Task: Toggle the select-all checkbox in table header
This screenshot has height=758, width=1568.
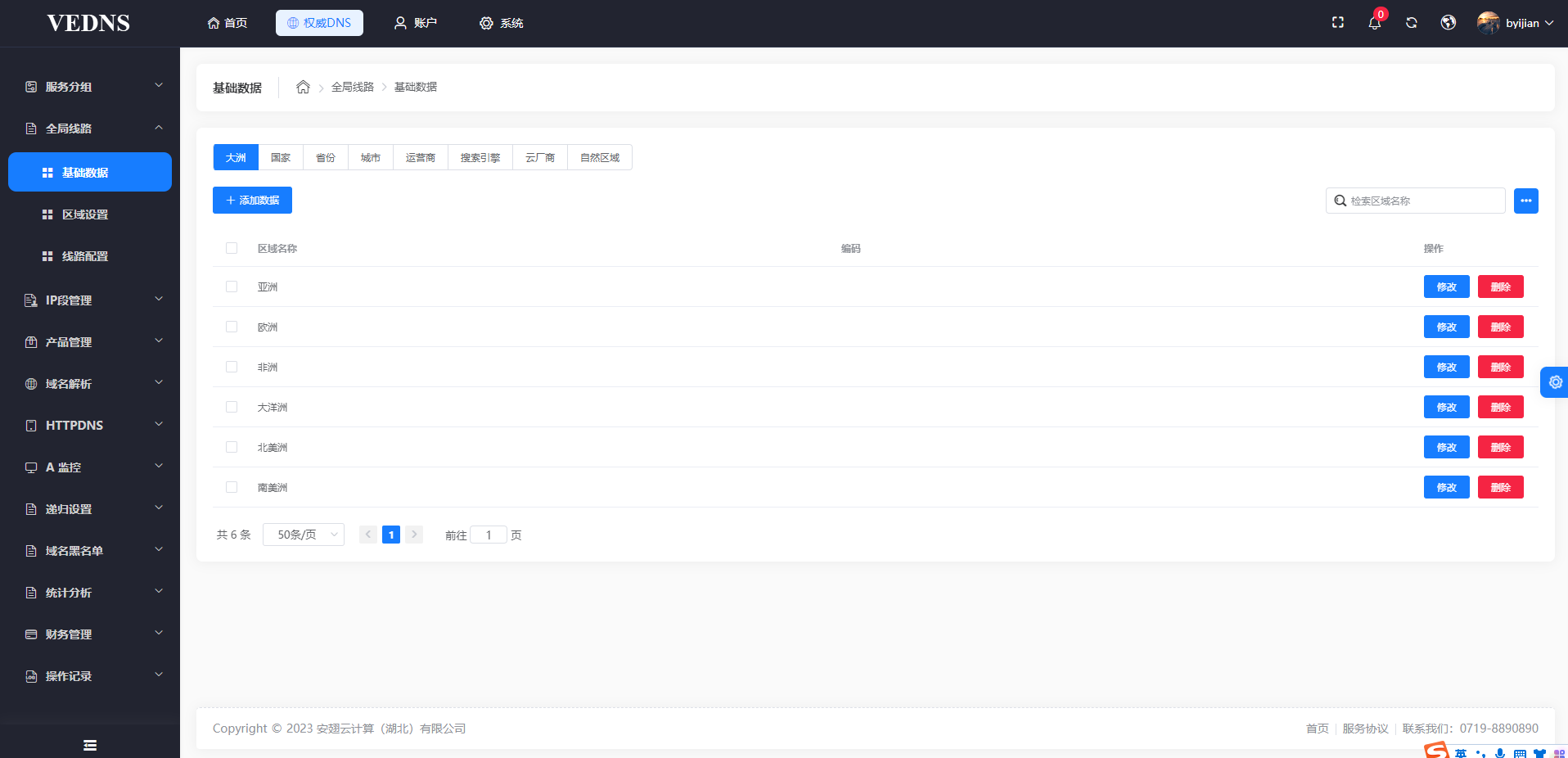Action: [232, 248]
